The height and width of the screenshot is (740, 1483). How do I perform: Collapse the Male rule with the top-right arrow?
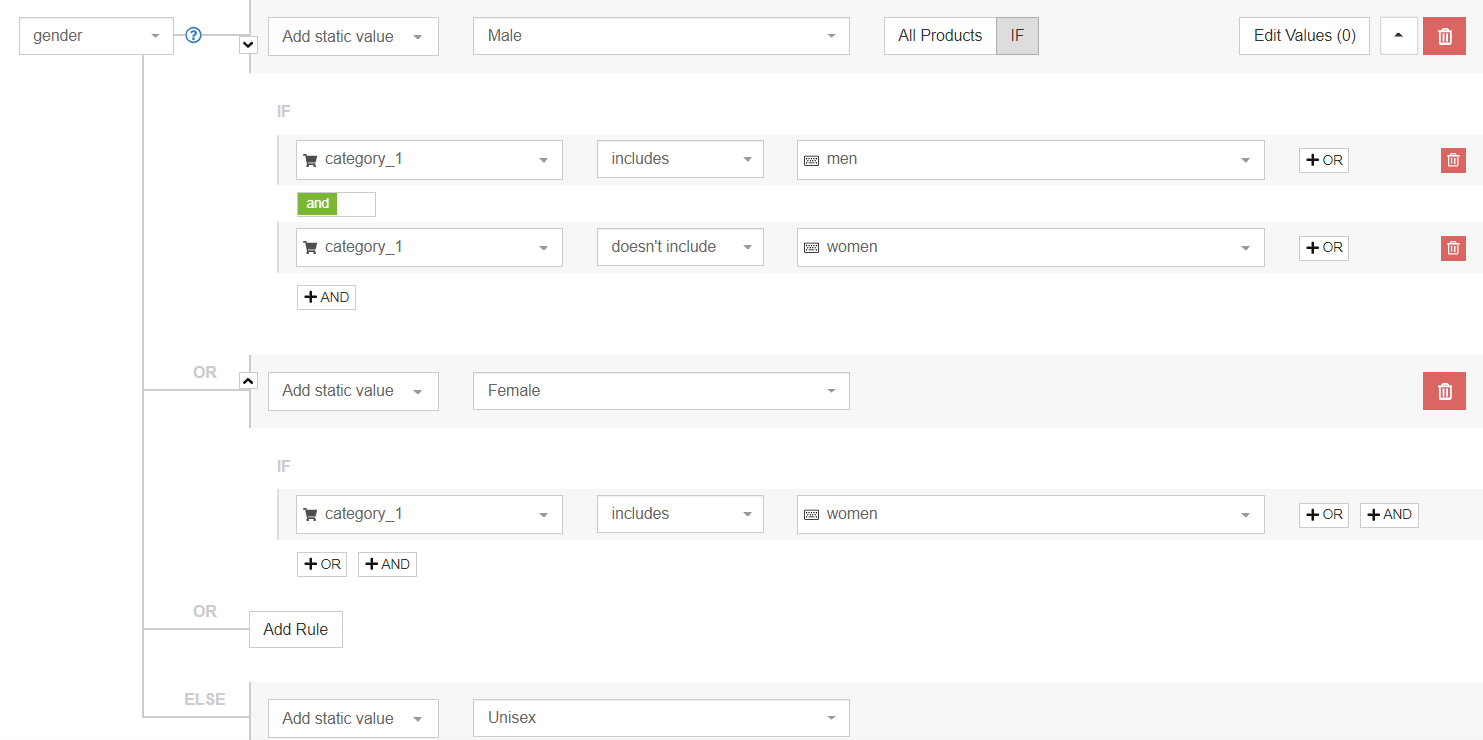1398,35
